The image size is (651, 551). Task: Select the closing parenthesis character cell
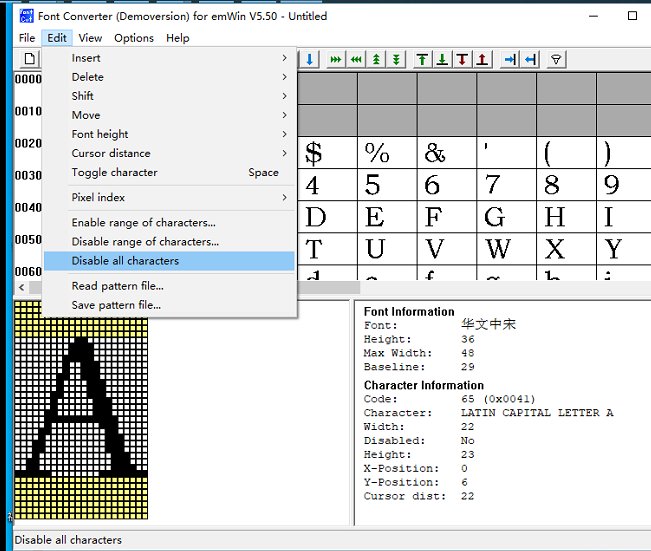(x=624, y=152)
